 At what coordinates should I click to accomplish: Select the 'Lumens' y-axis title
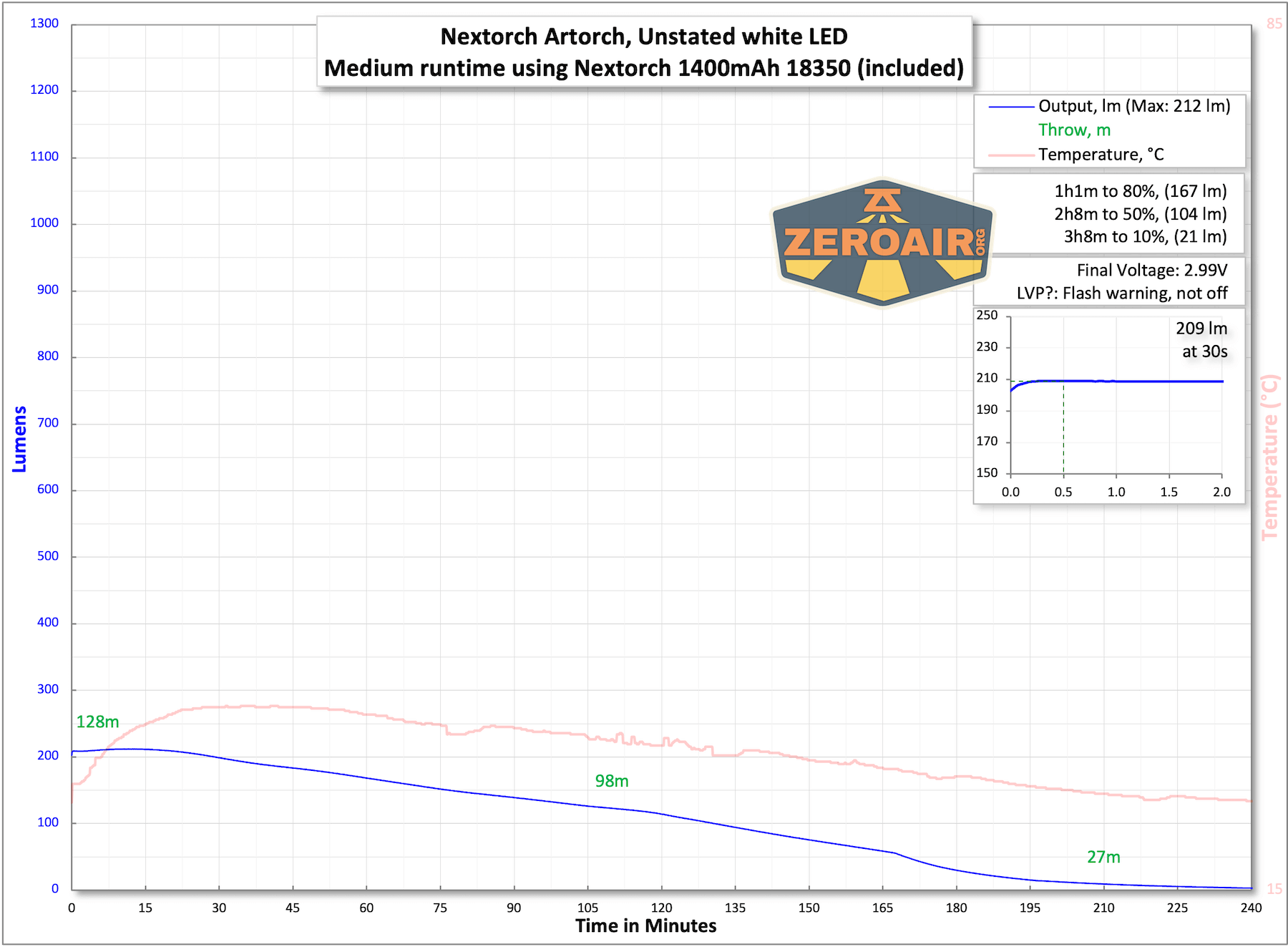(19, 439)
